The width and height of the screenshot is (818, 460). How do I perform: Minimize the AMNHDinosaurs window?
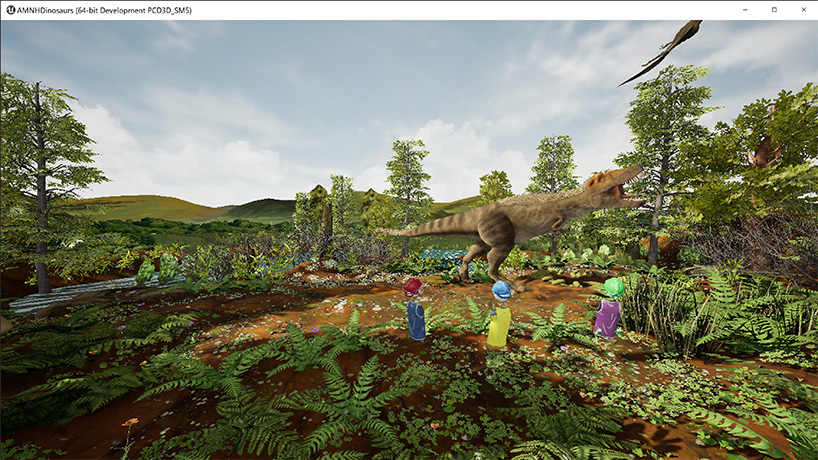(x=745, y=10)
